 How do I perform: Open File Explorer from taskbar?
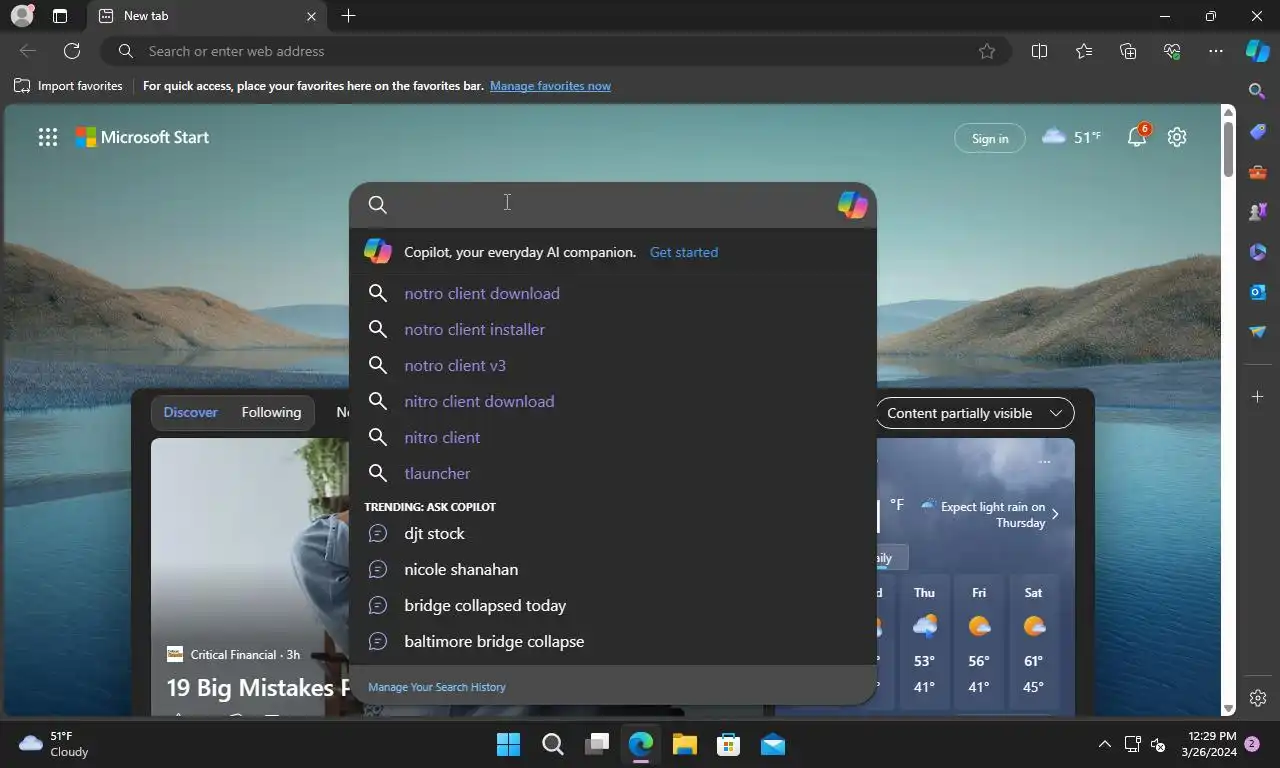coord(684,744)
